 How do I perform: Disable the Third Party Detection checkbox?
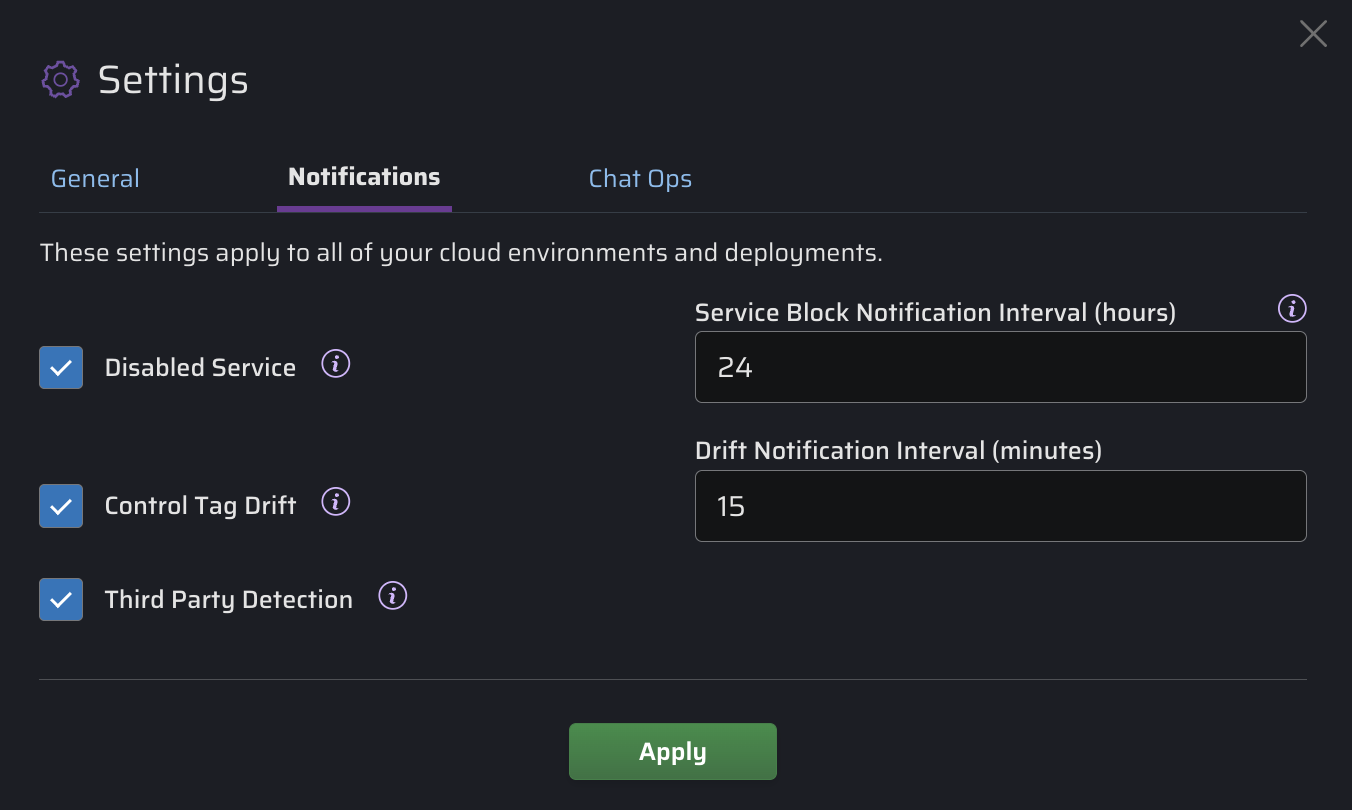pos(61,600)
